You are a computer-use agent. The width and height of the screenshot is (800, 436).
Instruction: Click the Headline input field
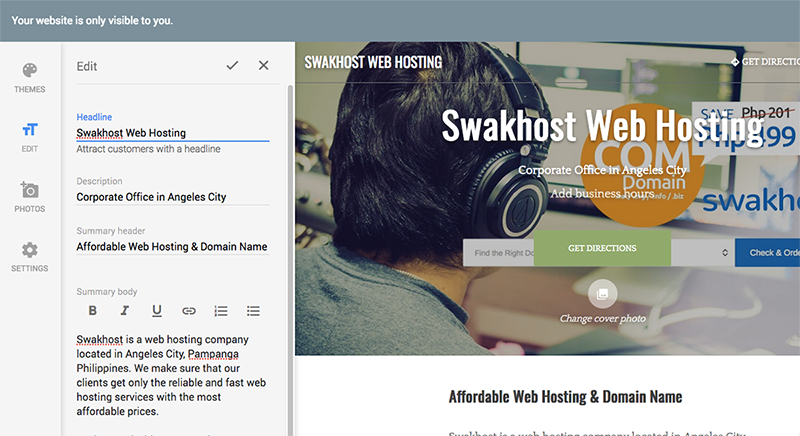(x=172, y=132)
